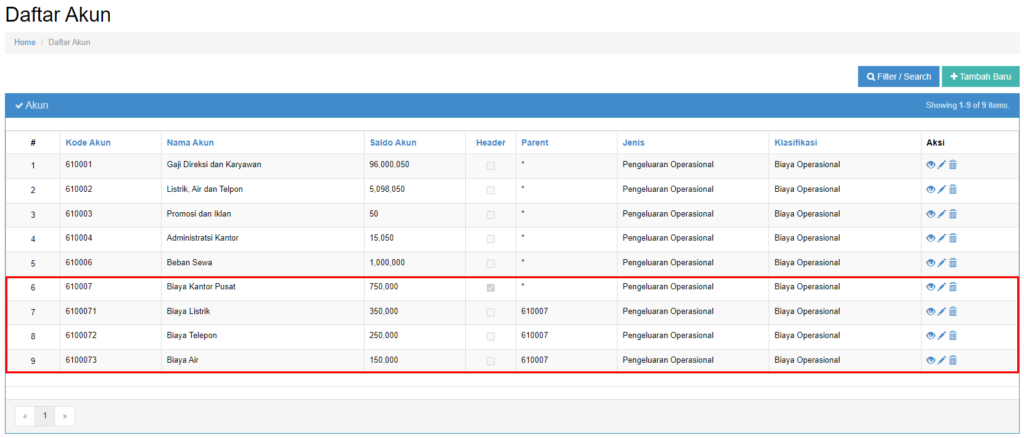Toggle Header checkbox for Biaya Kantor Pusat

point(490,287)
